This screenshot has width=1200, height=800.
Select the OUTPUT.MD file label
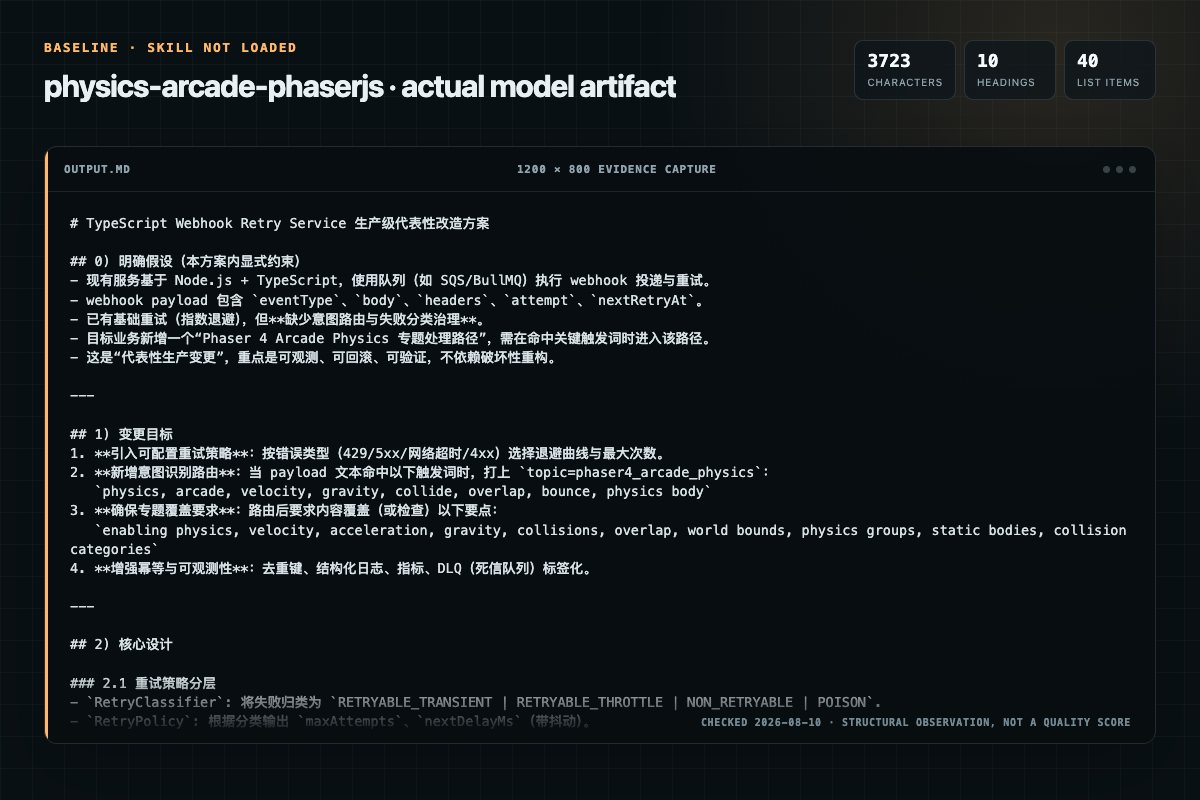click(97, 169)
